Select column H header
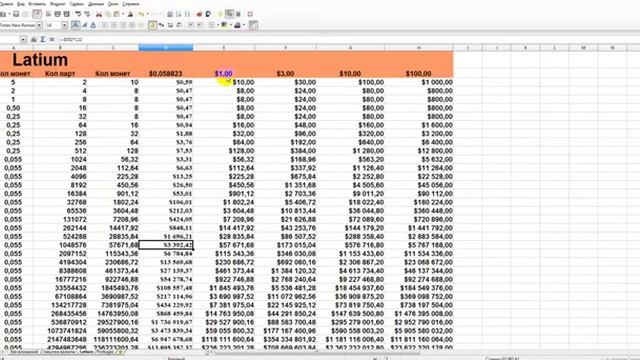 click(x=419, y=48)
